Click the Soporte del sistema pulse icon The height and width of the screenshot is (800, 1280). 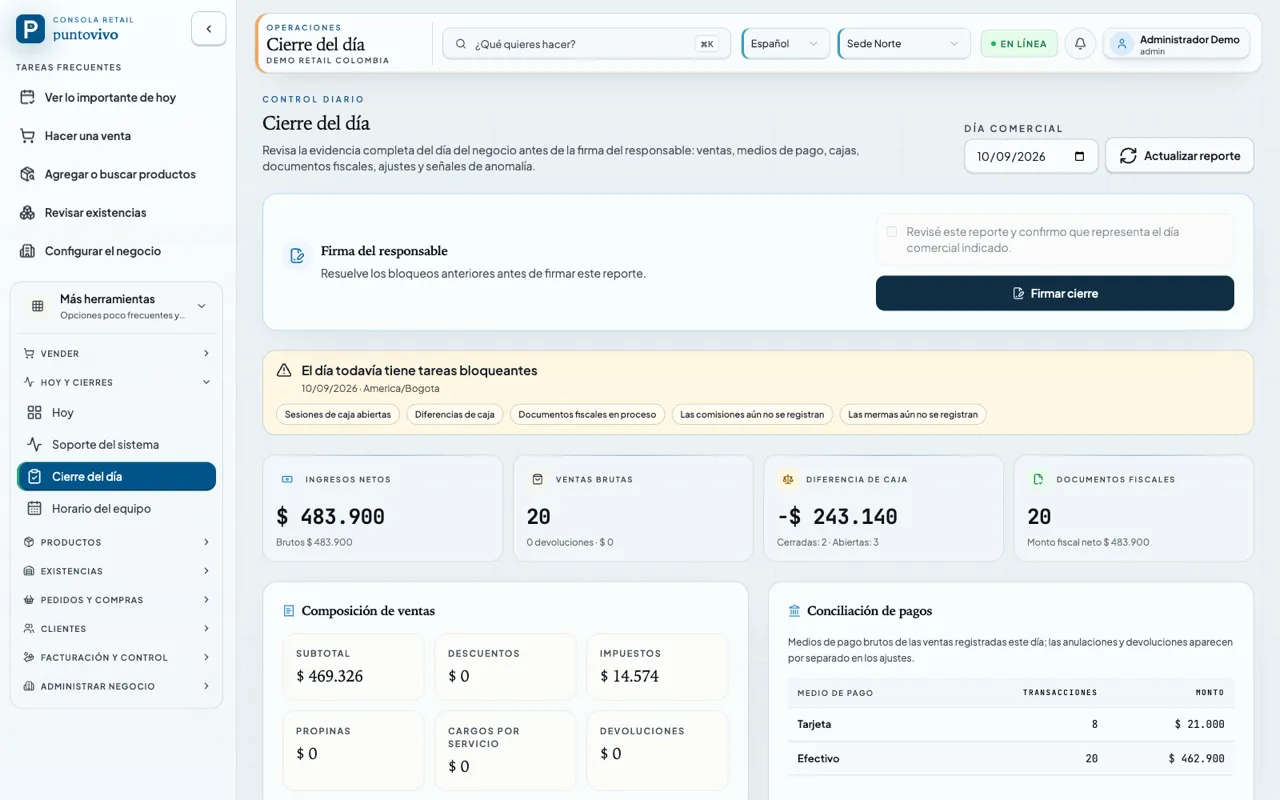(35, 445)
